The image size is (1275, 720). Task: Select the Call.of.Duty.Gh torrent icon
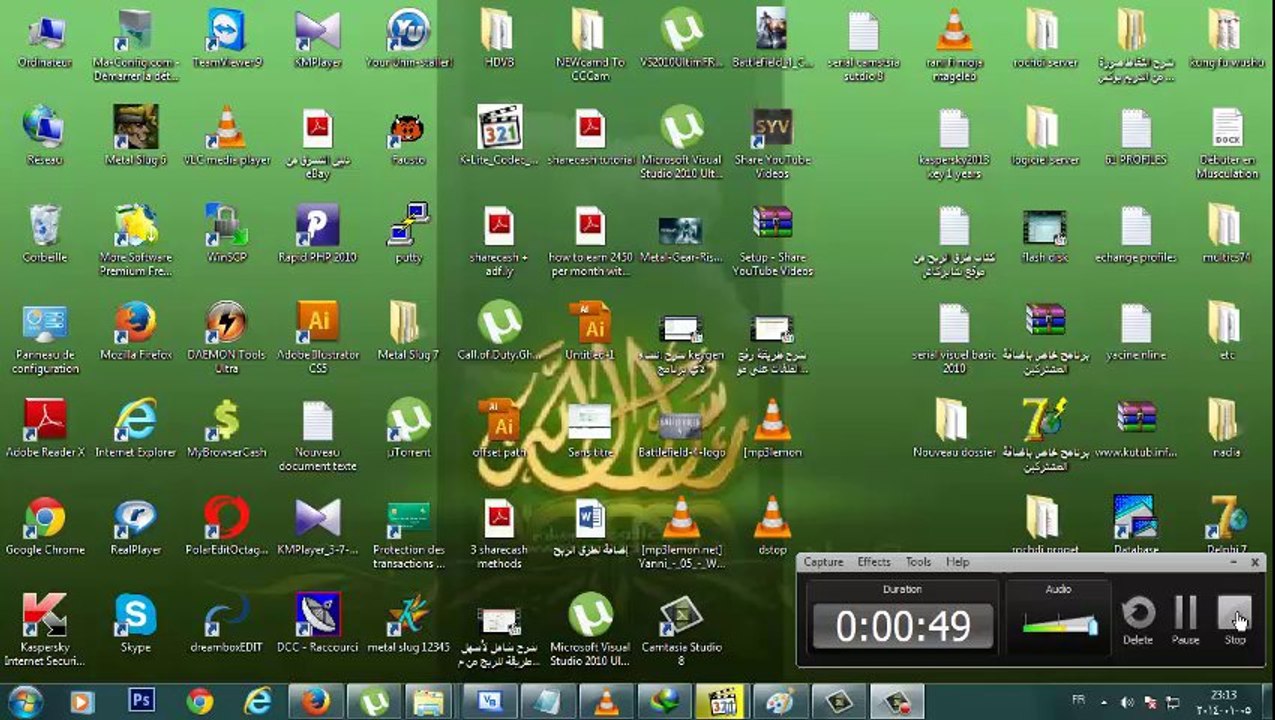(499, 331)
